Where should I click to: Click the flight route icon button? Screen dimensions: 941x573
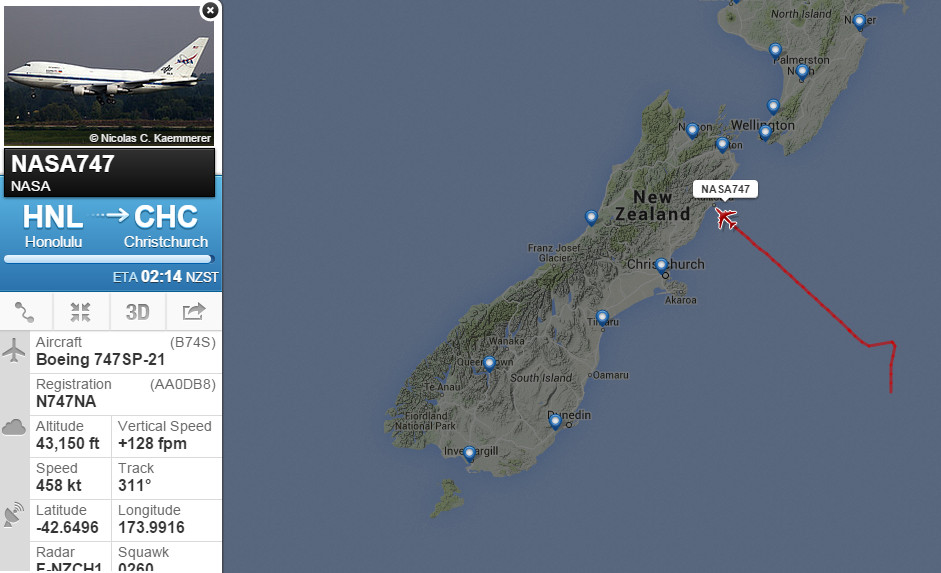pos(25,311)
